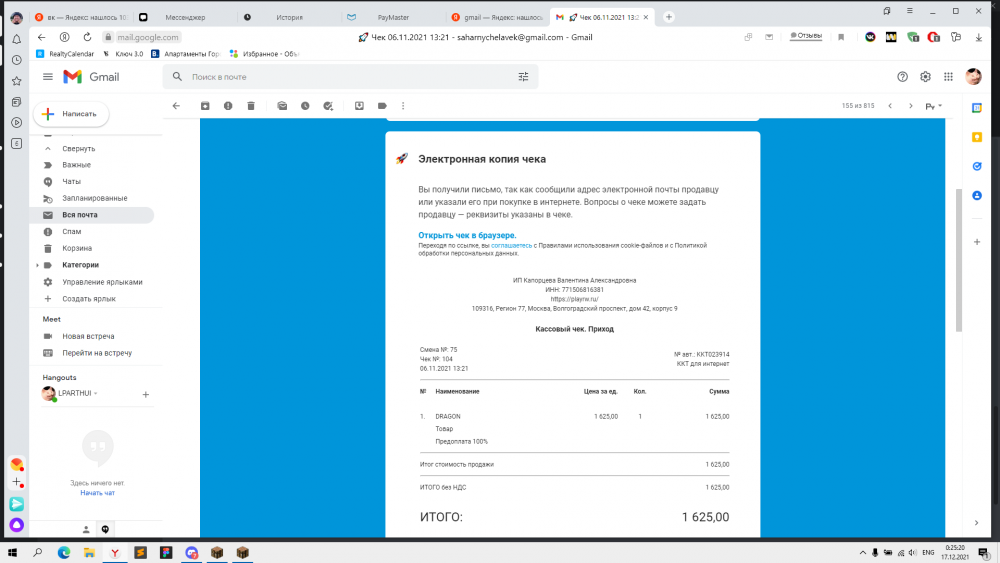The width and height of the screenshot is (1000, 563).
Task: Delete the email with trash icon
Action: tap(251, 106)
